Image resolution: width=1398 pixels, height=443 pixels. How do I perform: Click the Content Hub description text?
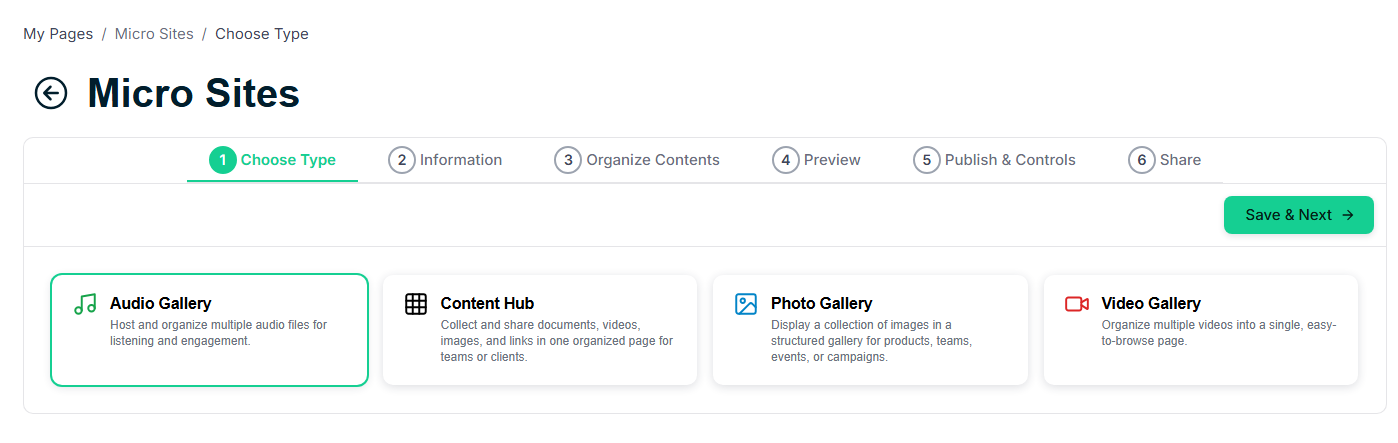pyautogui.click(x=557, y=341)
